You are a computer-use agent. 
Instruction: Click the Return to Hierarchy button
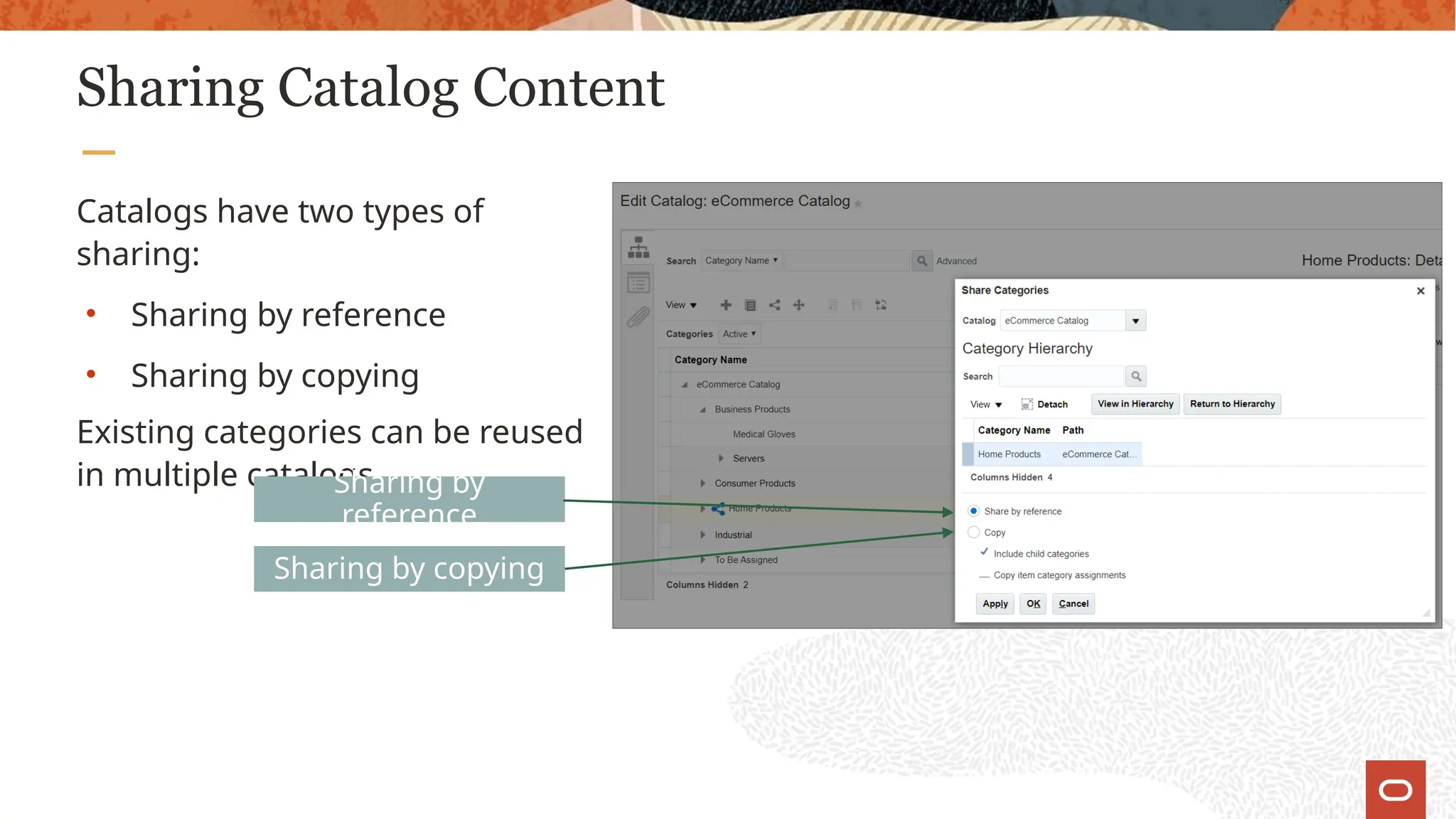pos(1232,404)
